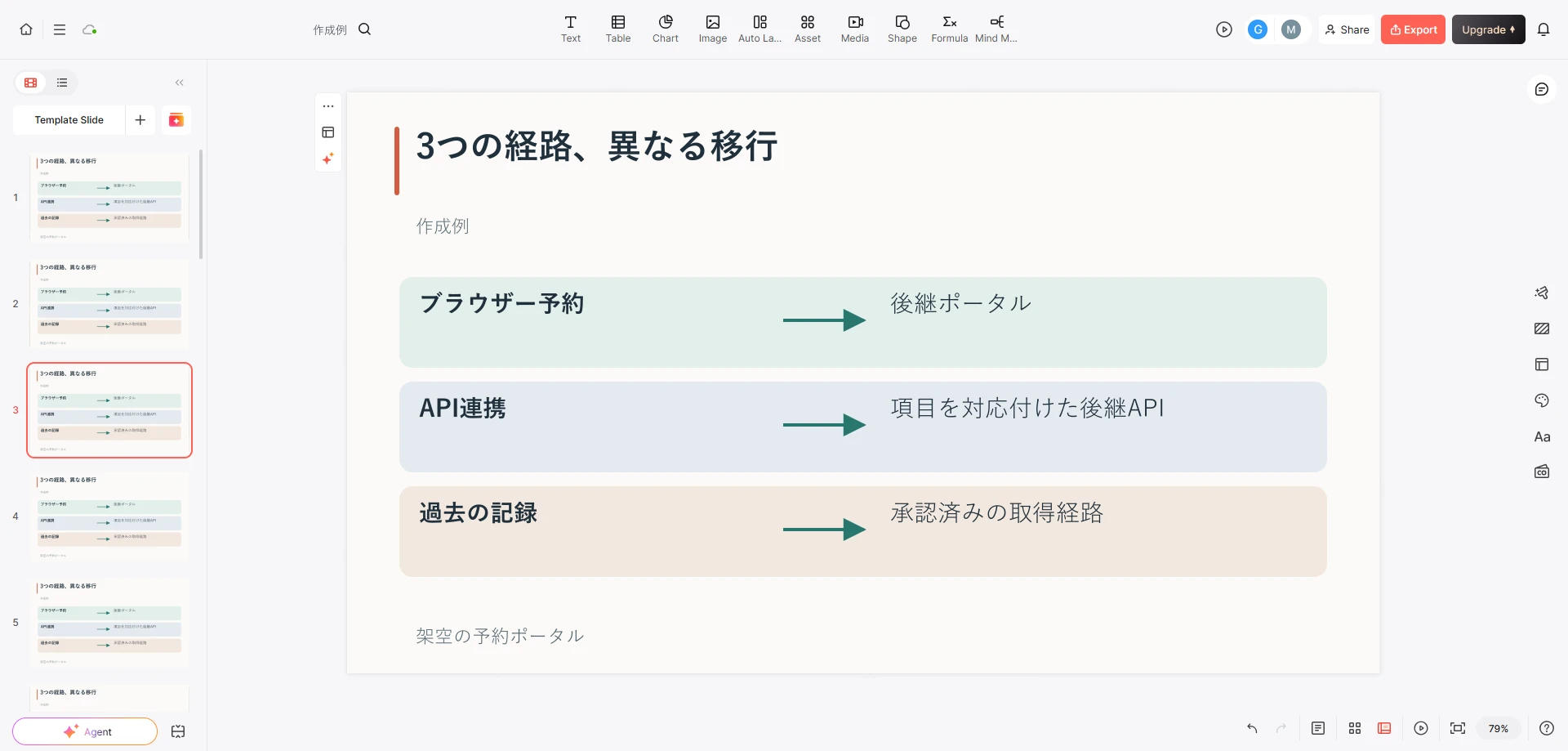Open slide layout options beside the canvas

(x=328, y=132)
